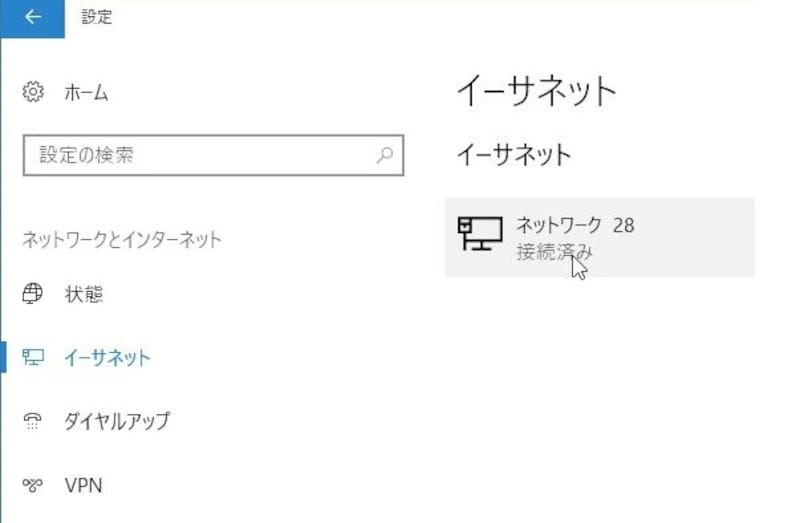
Task: Click the 接続済み status text
Action: click(x=553, y=252)
